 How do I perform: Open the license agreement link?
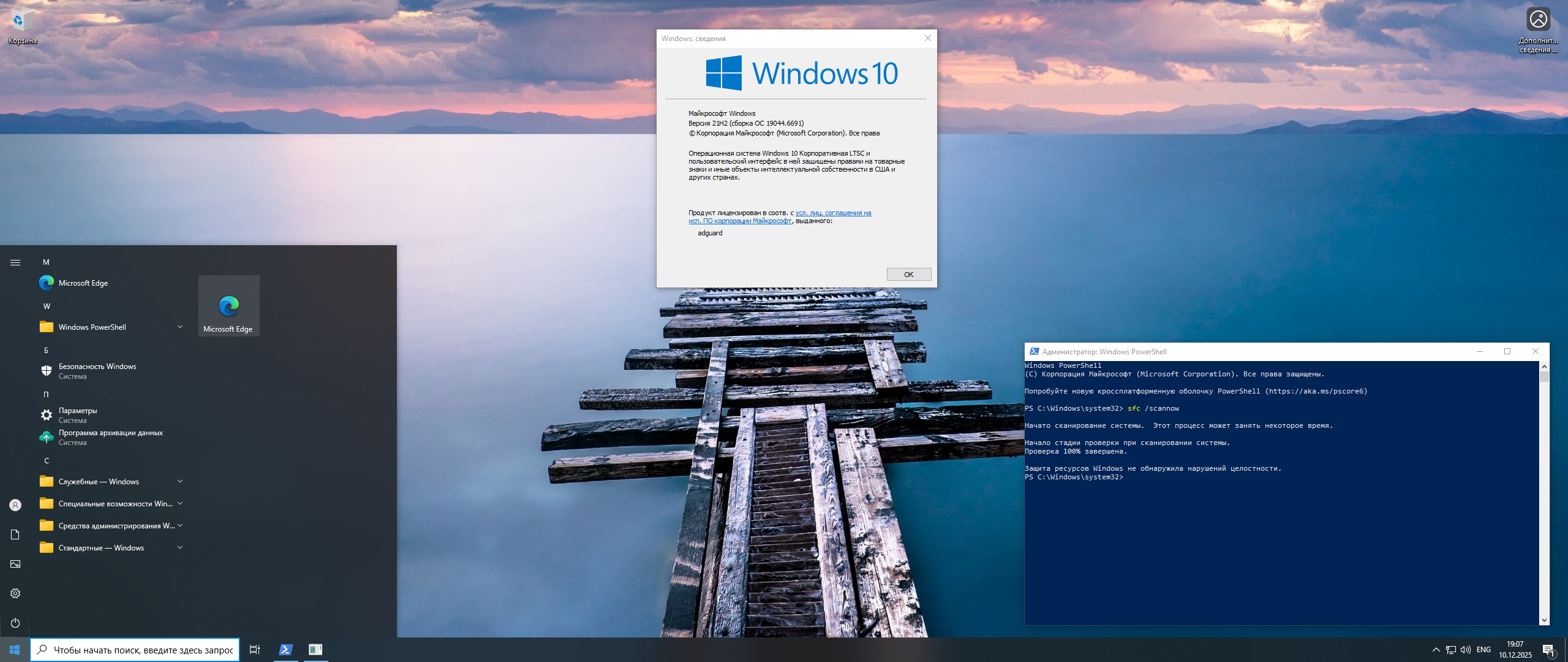coord(832,213)
